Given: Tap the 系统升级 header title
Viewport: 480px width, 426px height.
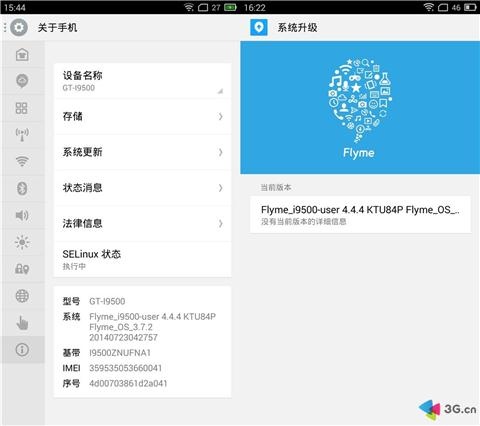Looking at the screenshot, I should [297, 27].
